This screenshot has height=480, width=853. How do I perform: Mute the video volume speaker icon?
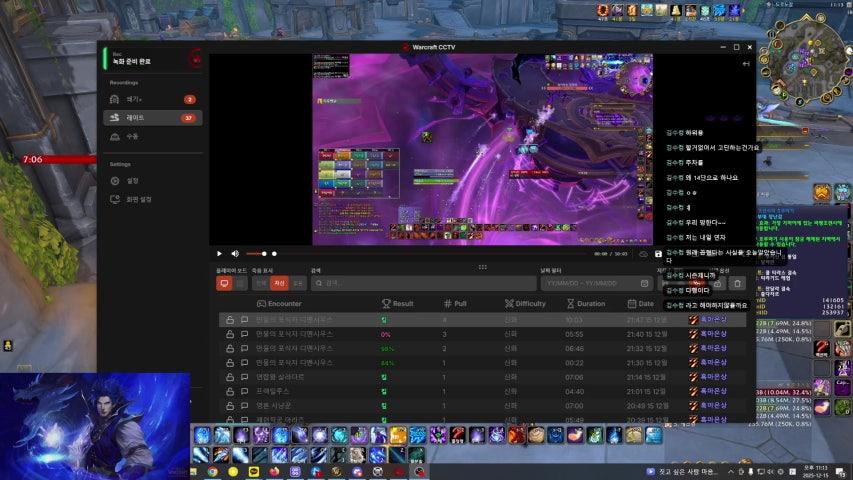[235, 254]
